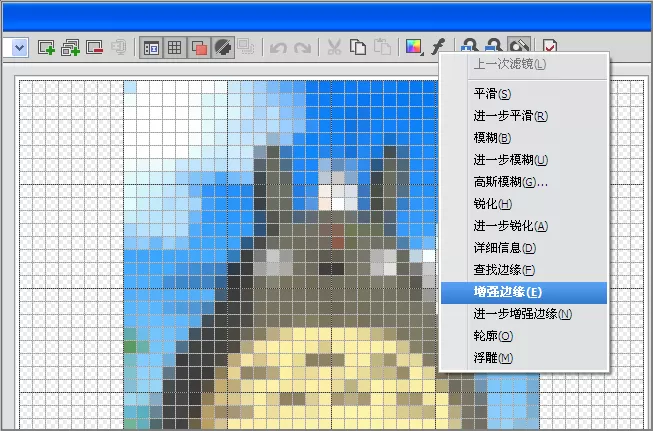Apply the 浮雕(M) filter
This screenshot has height=431, width=653.
(x=524, y=358)
